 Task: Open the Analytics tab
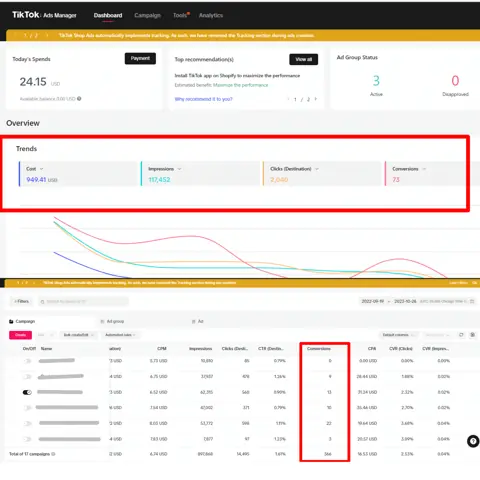[211, 15]
